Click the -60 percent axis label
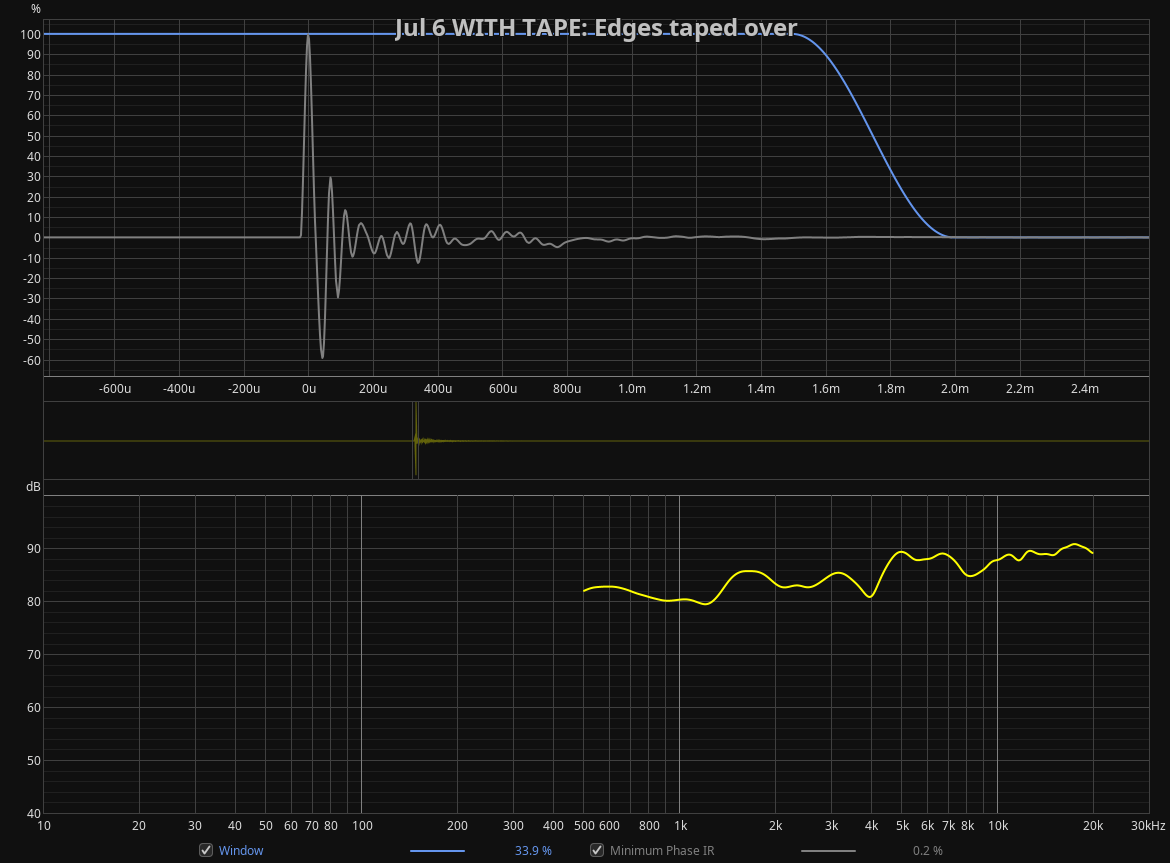 (x=31, y=360)
